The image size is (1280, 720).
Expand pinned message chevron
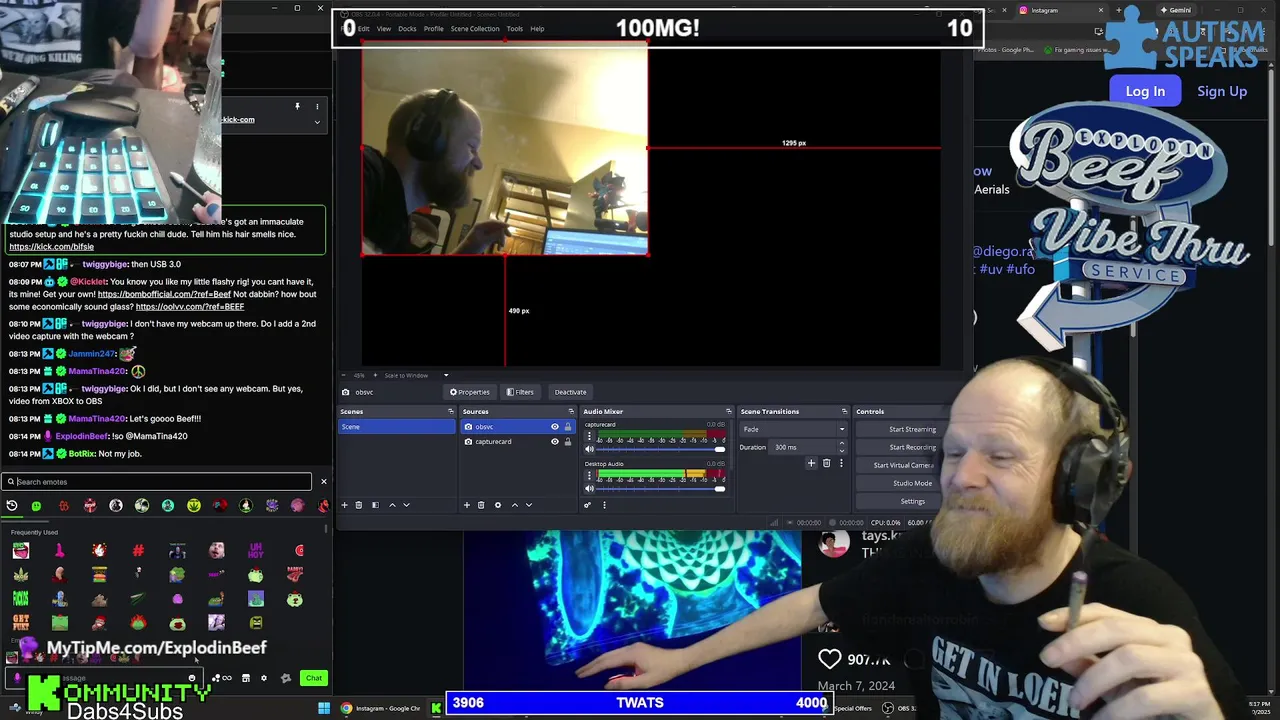point(317,122)
